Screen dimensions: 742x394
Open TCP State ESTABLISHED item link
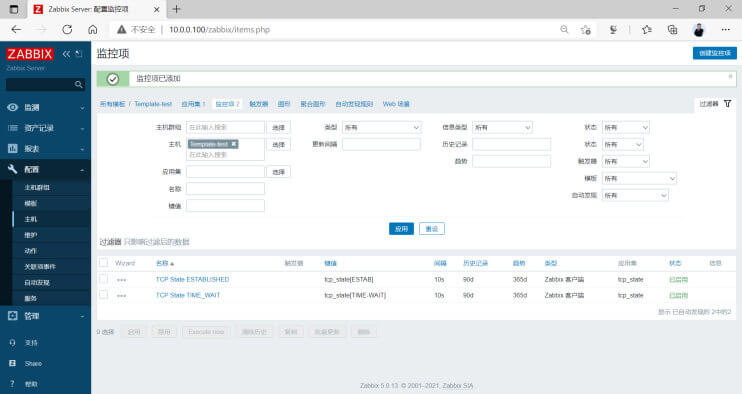tap(193, 280)
